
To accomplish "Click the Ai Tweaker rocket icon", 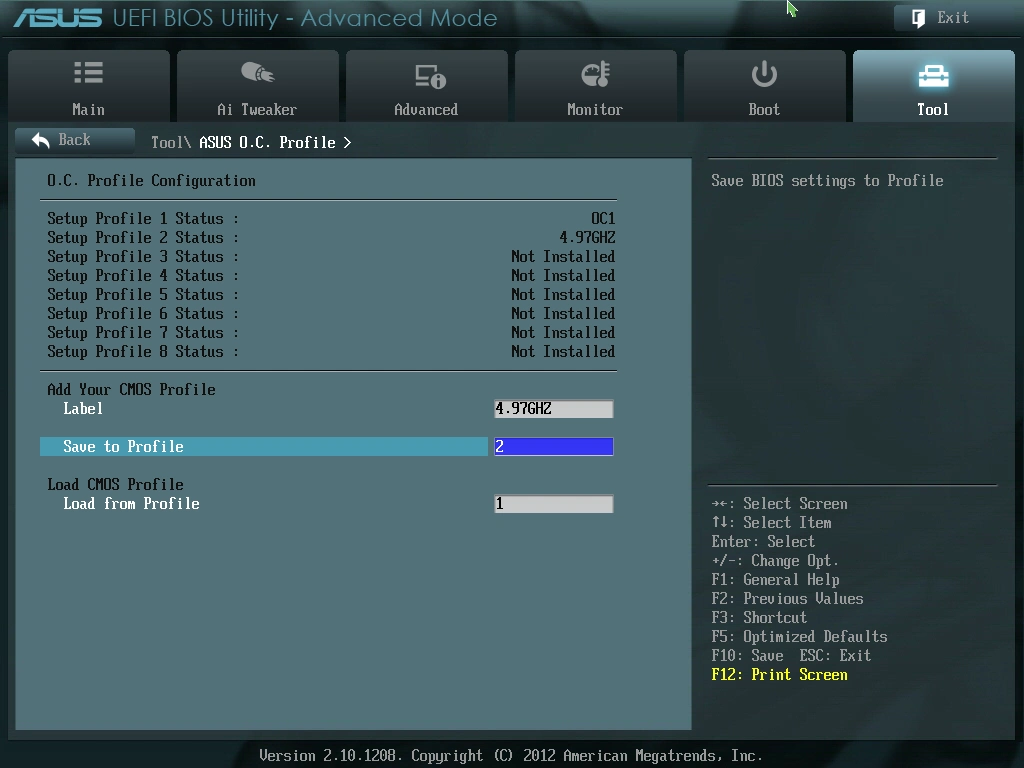I will coord(257,72).
